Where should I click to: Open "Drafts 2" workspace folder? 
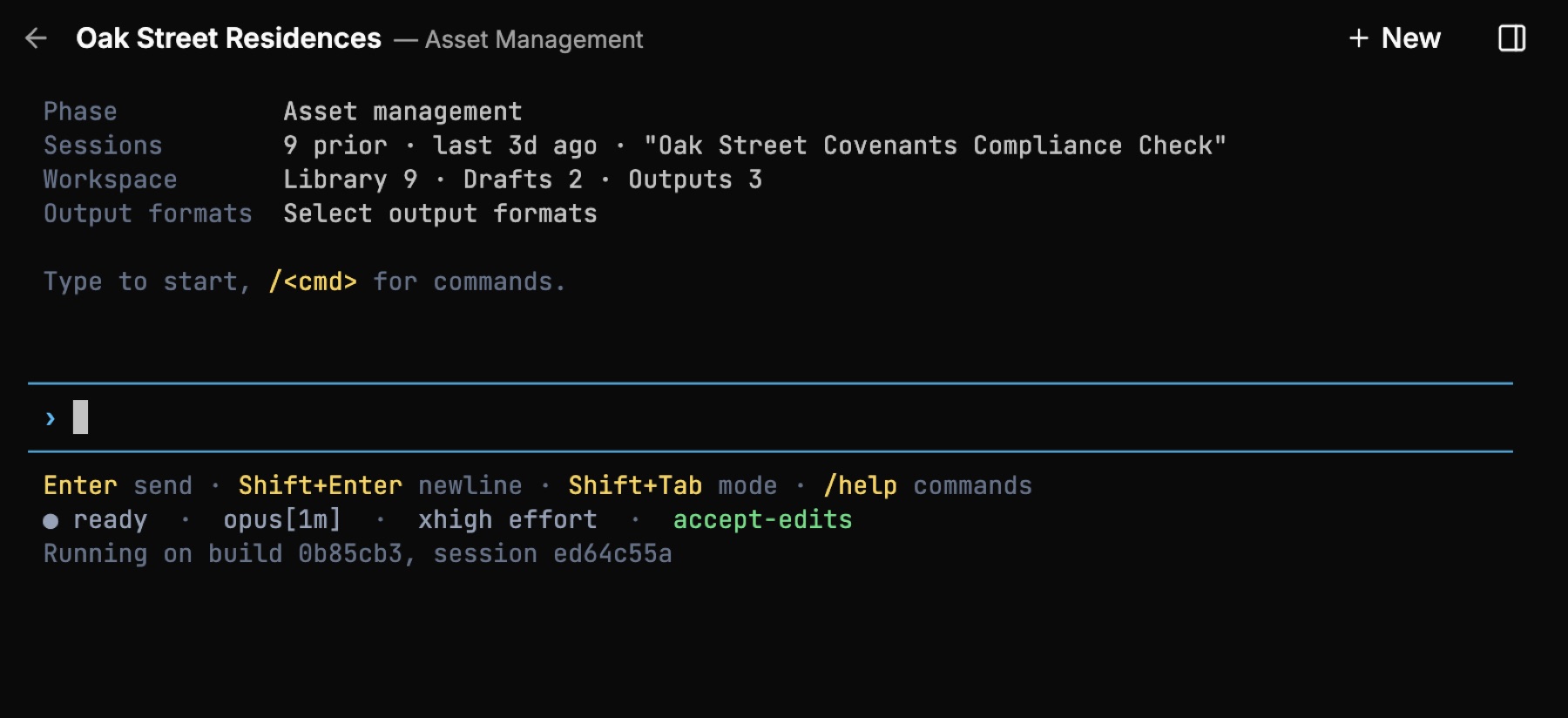point(523,179)
